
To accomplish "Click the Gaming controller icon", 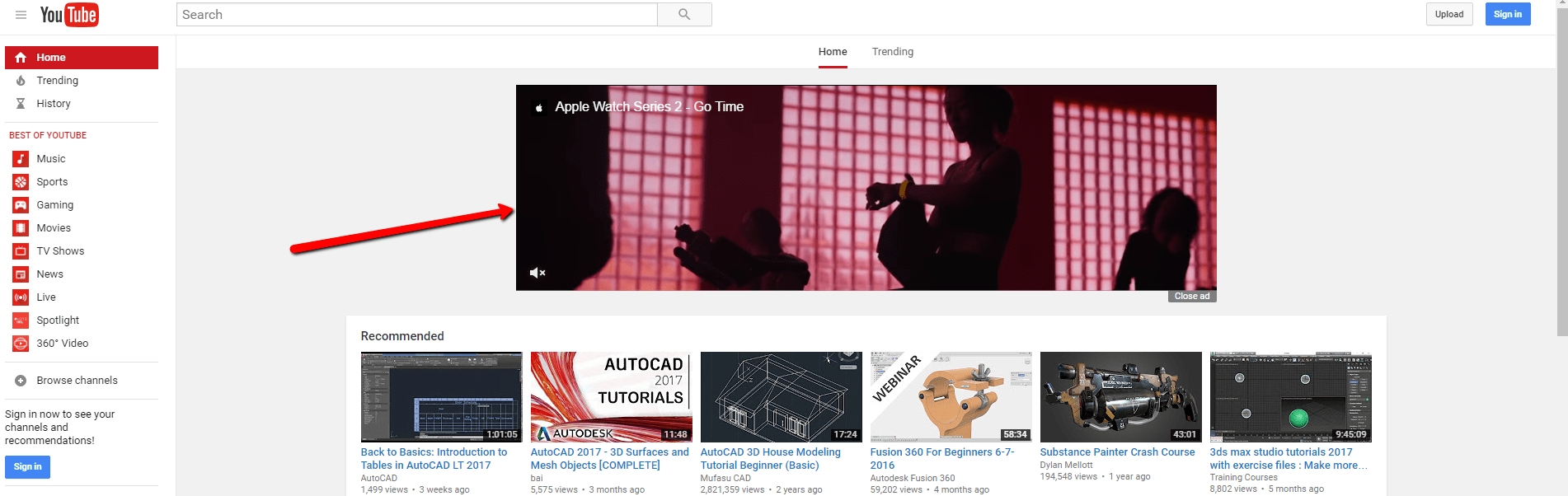I will click(x=21, y=205).
